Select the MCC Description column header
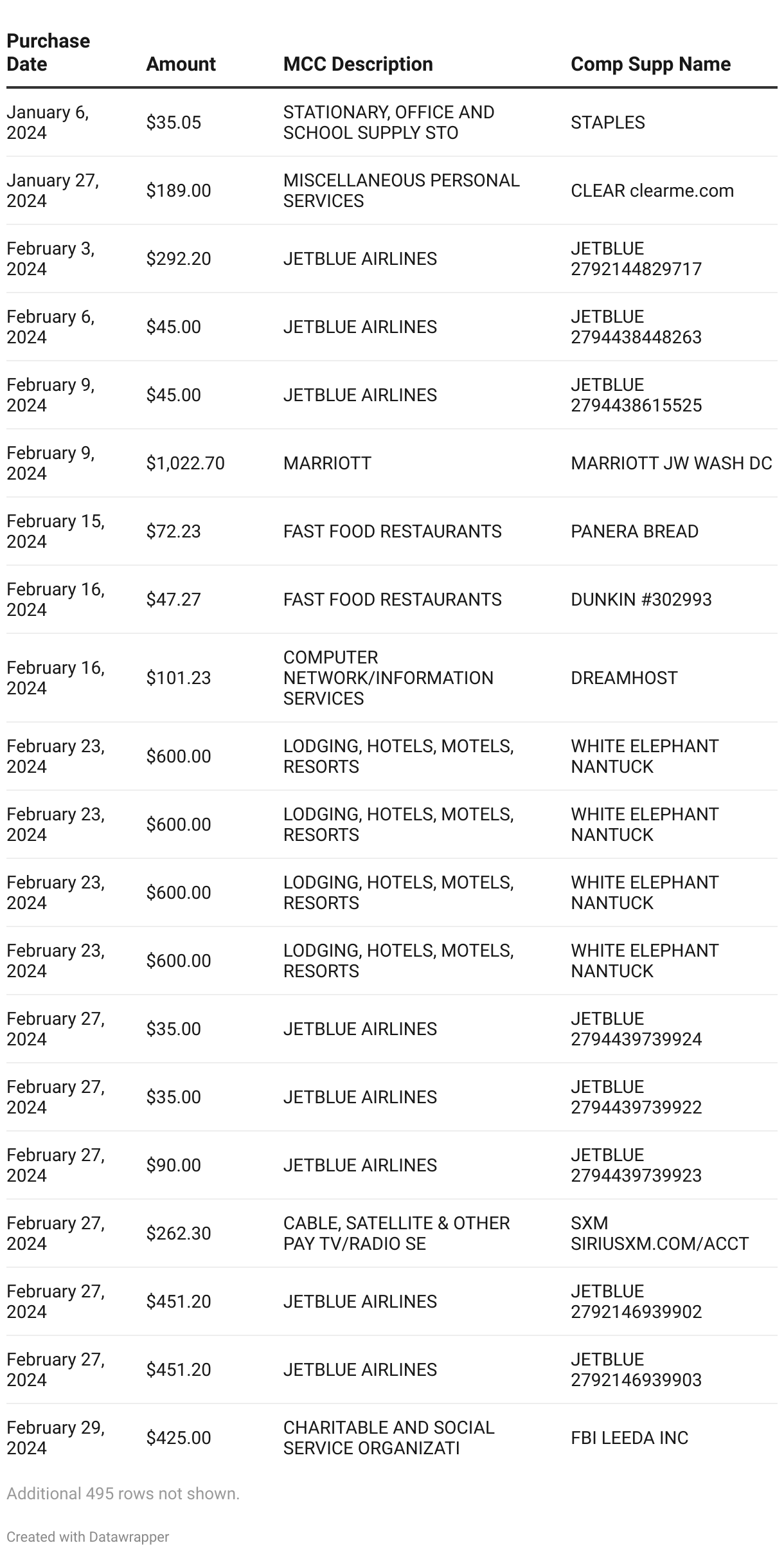This screenshot has height=1552, width=784. [x=358, y=64]
